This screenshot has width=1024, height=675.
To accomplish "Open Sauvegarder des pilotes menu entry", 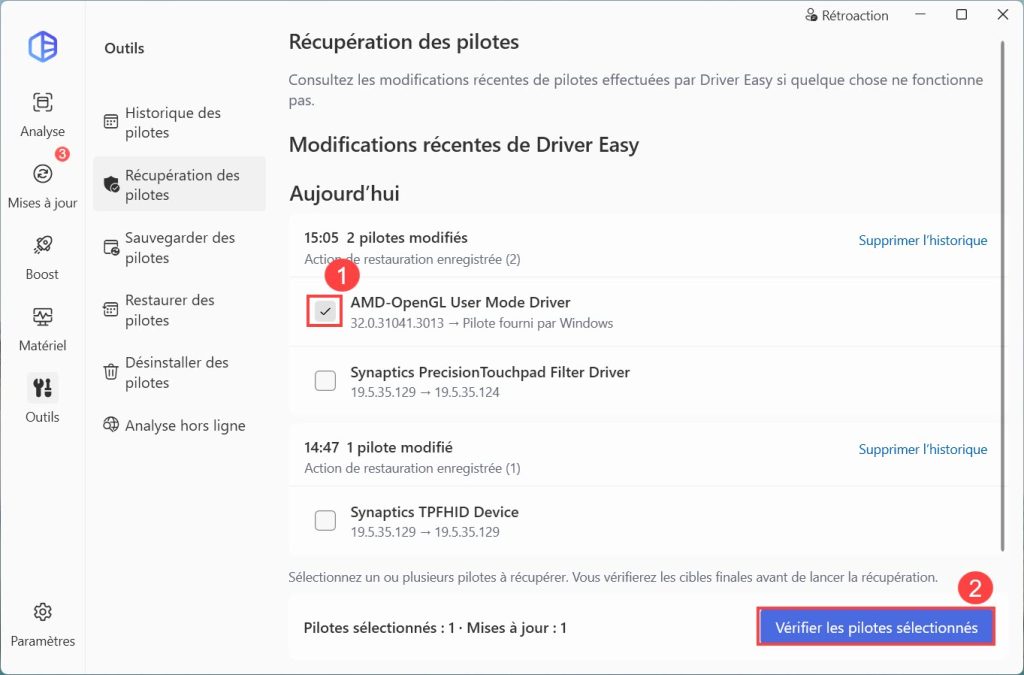I will point(179,247).
